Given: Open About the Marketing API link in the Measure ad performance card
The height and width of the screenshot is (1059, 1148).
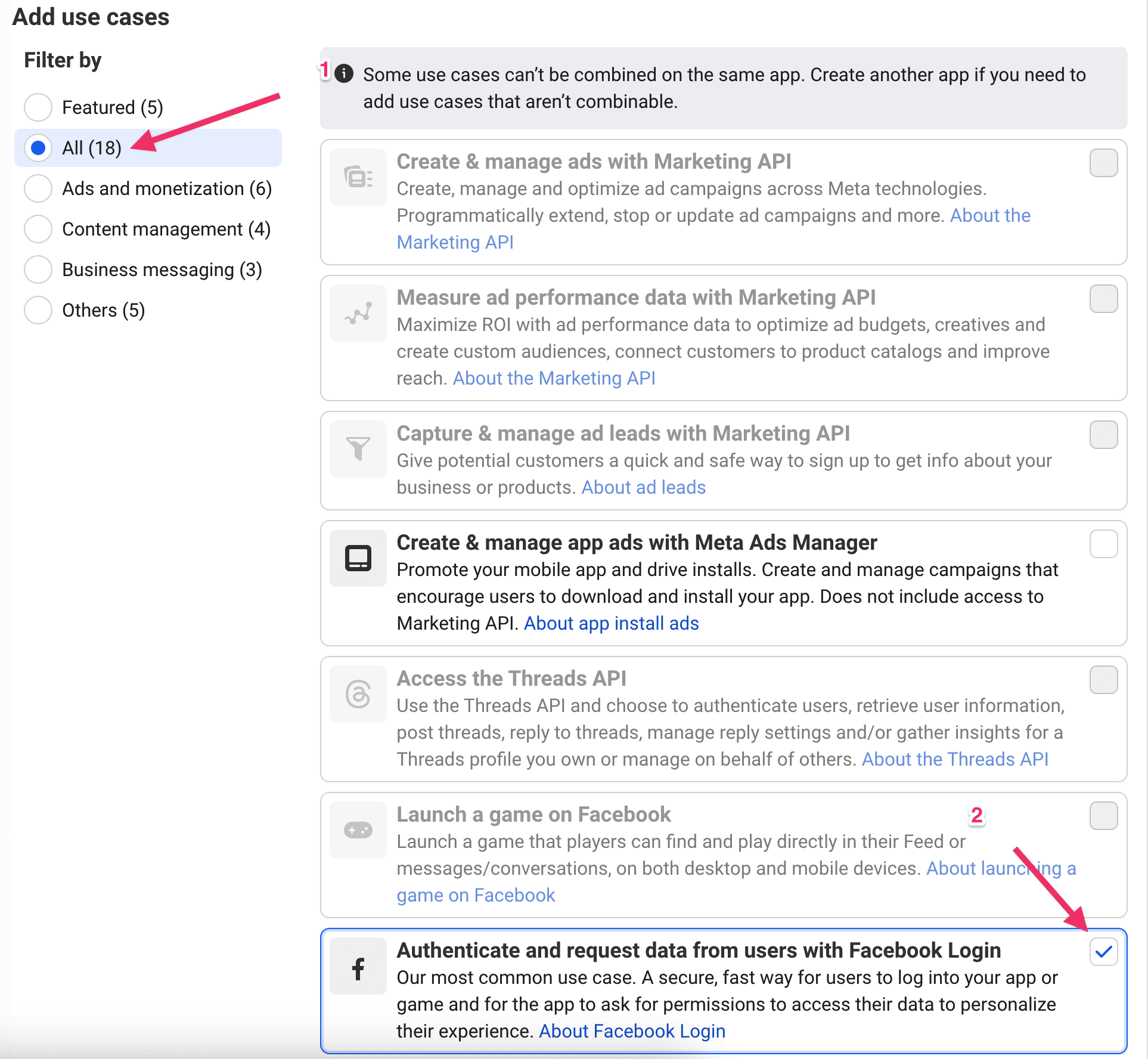Looking at the screenshot, I should [x=554, y=378].
